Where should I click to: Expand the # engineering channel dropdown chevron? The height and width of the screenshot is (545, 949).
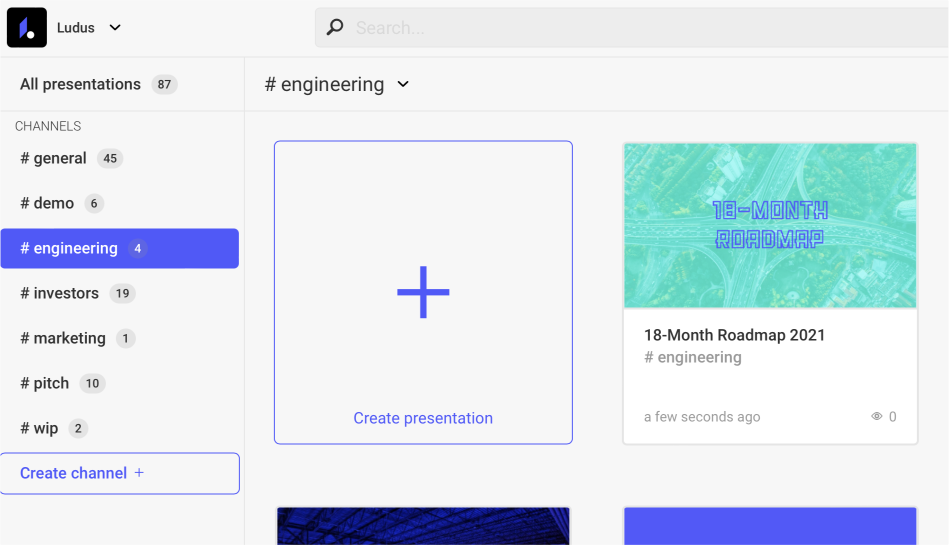[403, 85]
